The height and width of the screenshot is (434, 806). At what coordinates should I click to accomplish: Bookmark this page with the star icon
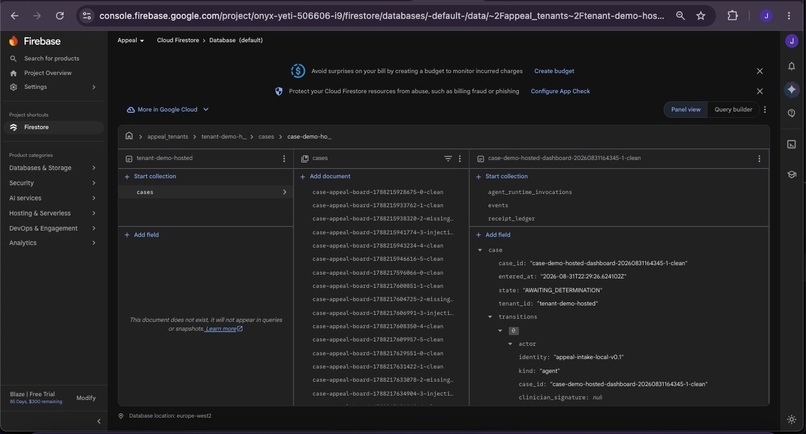pyautogui.click(x=701, y=16)
